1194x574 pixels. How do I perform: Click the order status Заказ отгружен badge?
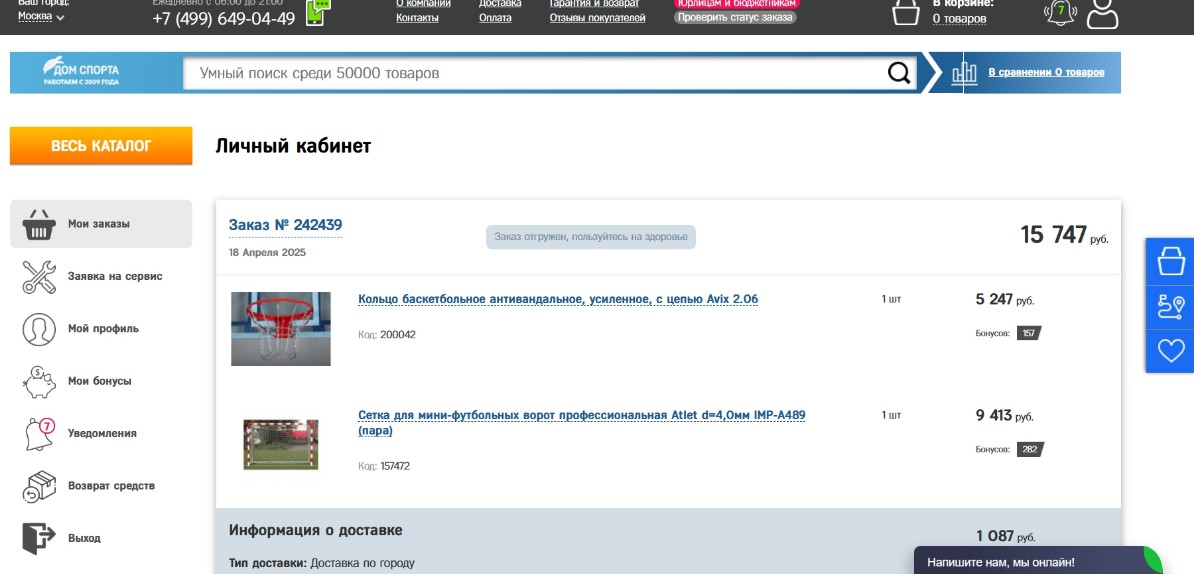[591, 237]
